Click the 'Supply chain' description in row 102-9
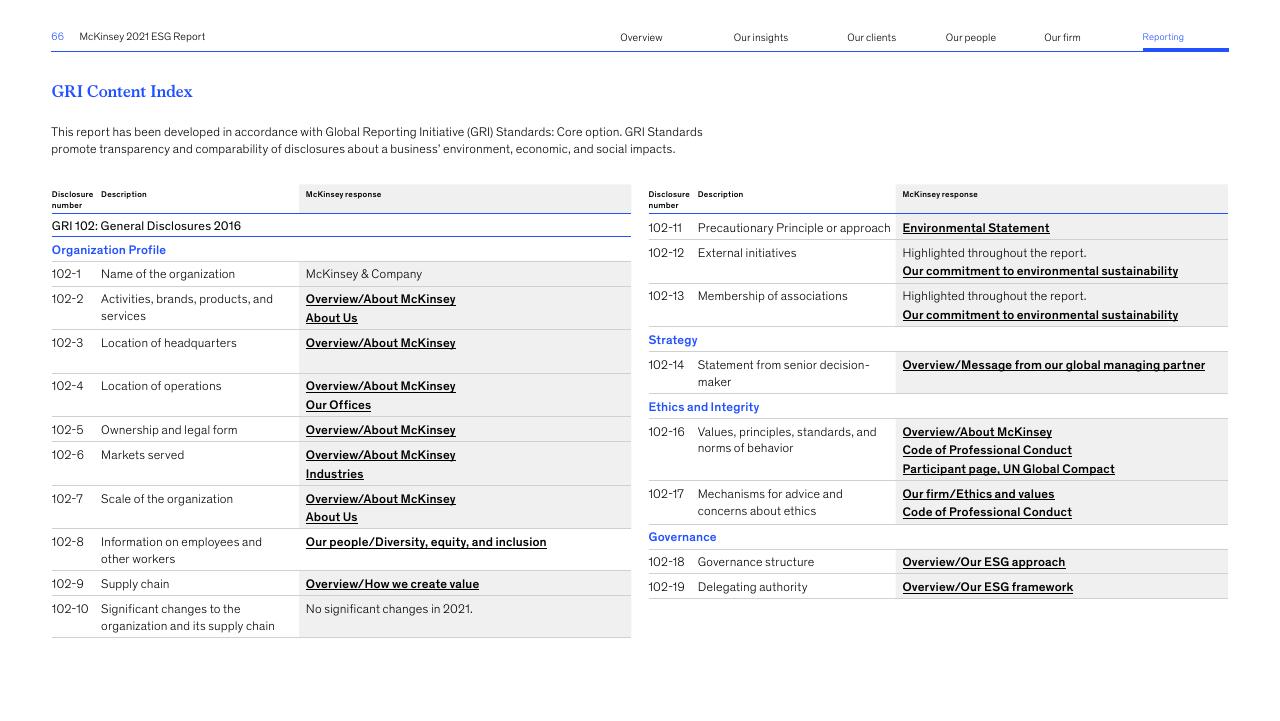The width and height of the screenshot is (1280, 721). click(135, 584)
